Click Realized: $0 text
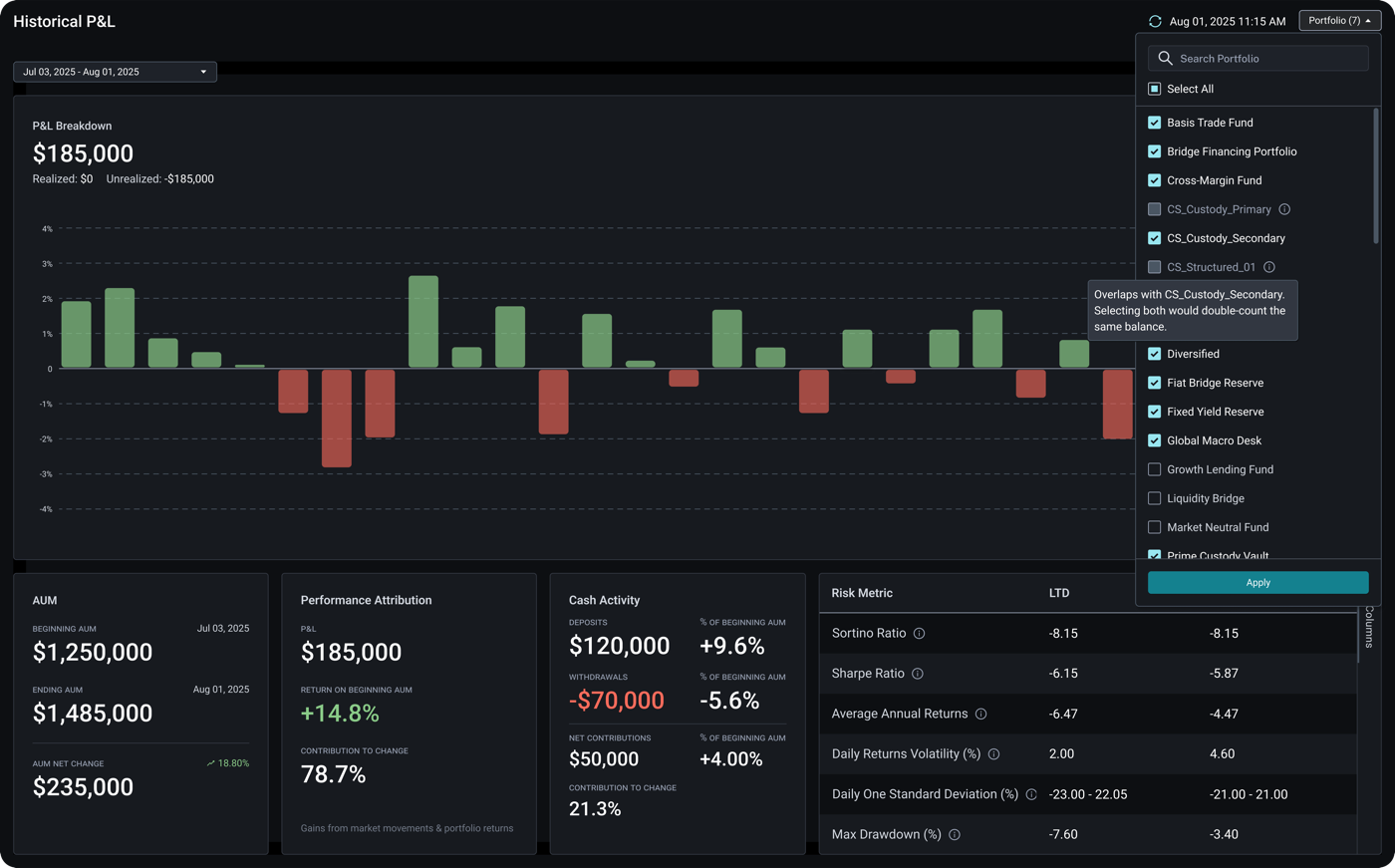Screen dimensions: 1395x868 point(63,179)
